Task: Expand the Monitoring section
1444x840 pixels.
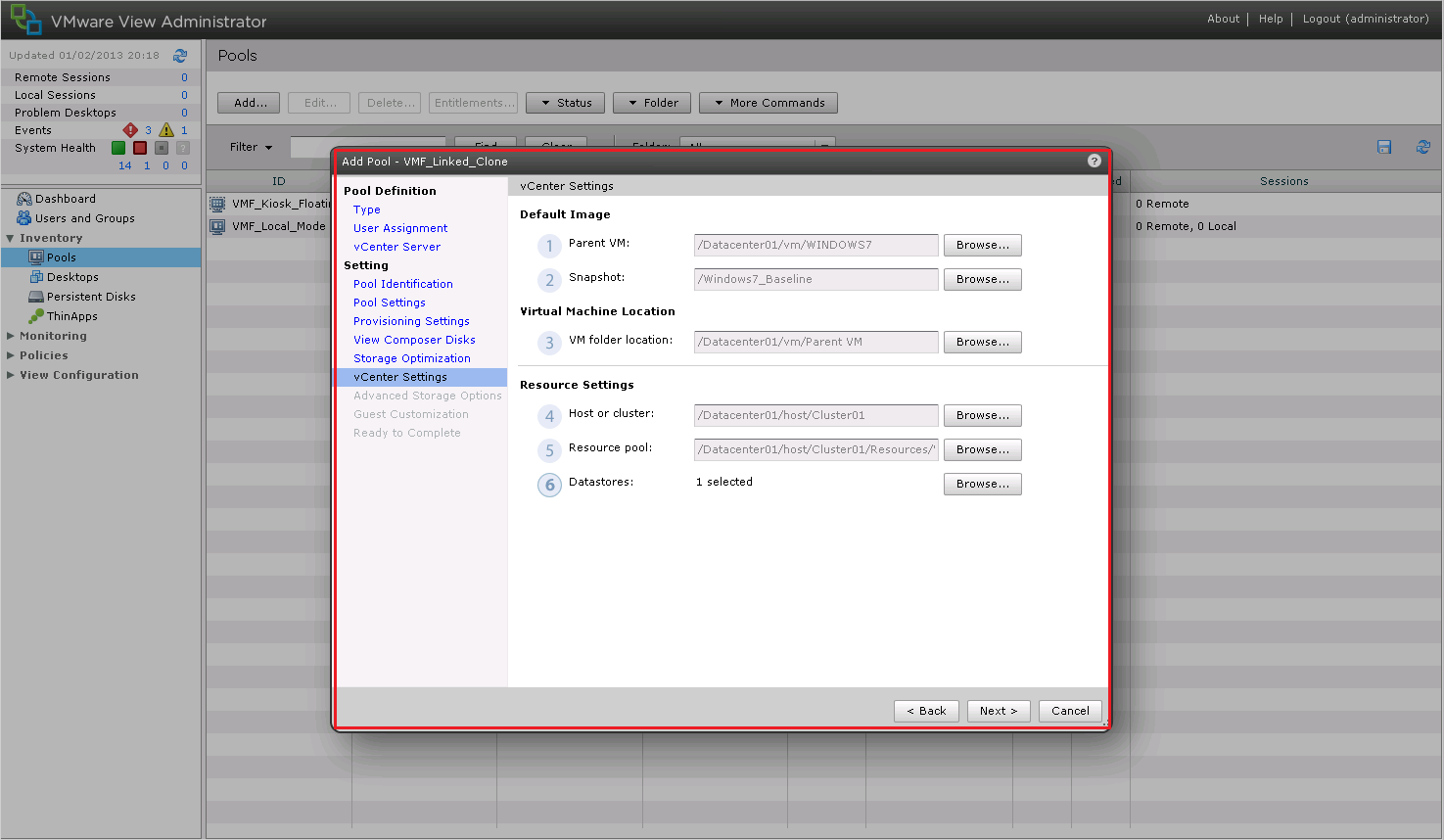Action: [x=54, y=335]
